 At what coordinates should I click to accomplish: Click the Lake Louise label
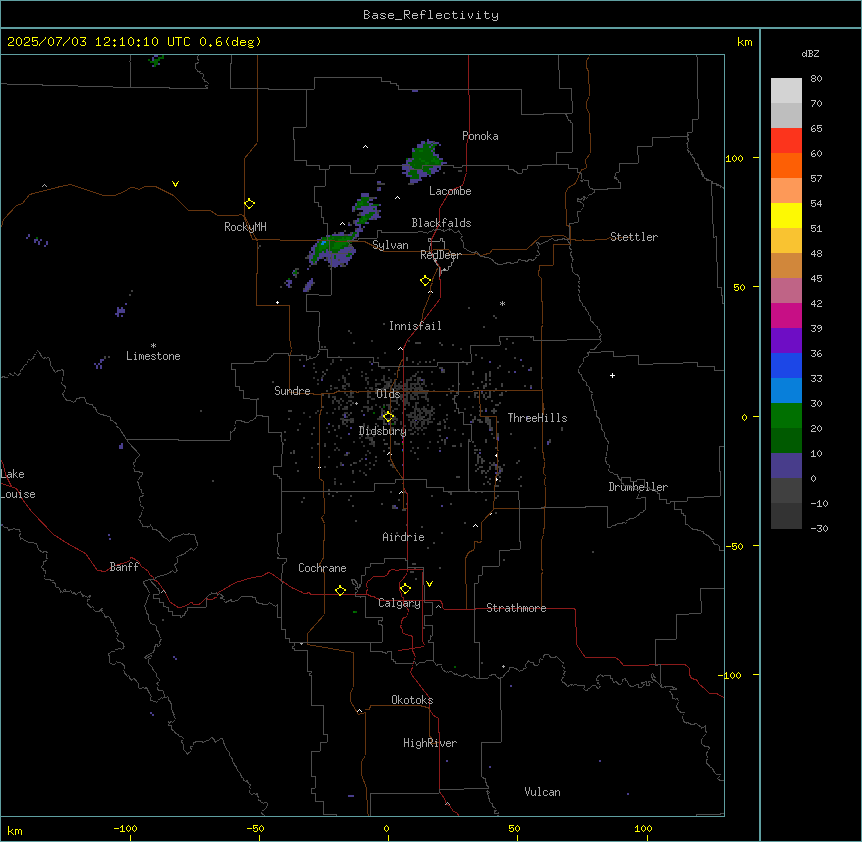[18, 484]
